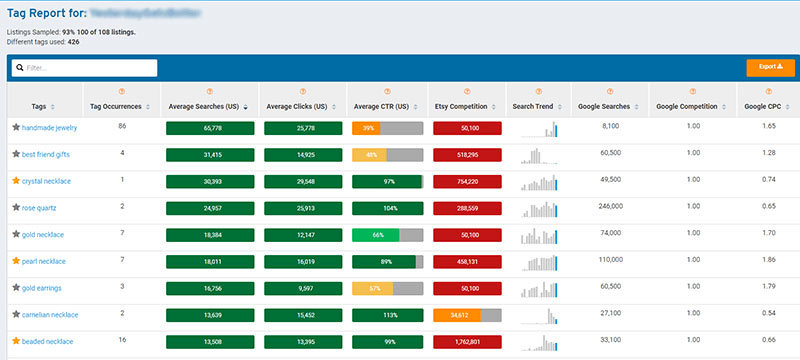Sort by the Tags column arrows
Viewport: 800px width, 360px height.
coord(53,107)
